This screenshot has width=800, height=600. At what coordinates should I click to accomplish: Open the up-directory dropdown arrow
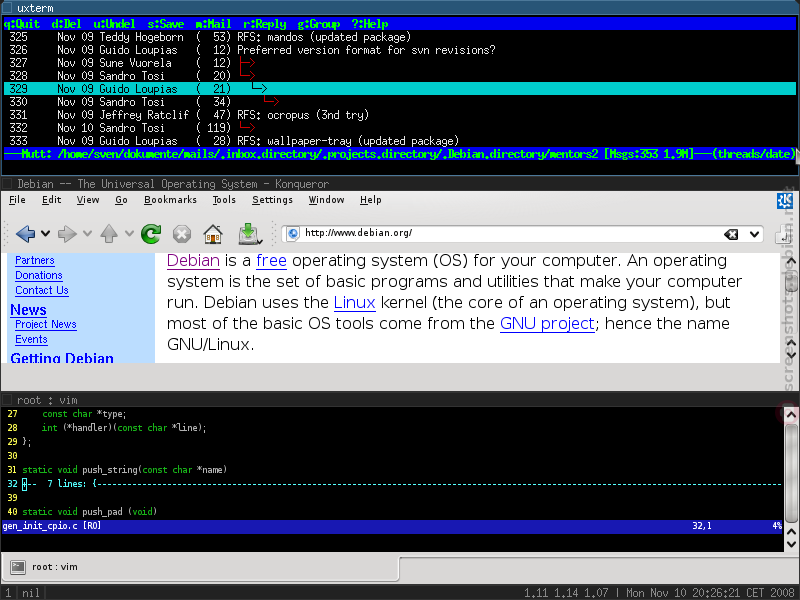[x=129, y=234]
